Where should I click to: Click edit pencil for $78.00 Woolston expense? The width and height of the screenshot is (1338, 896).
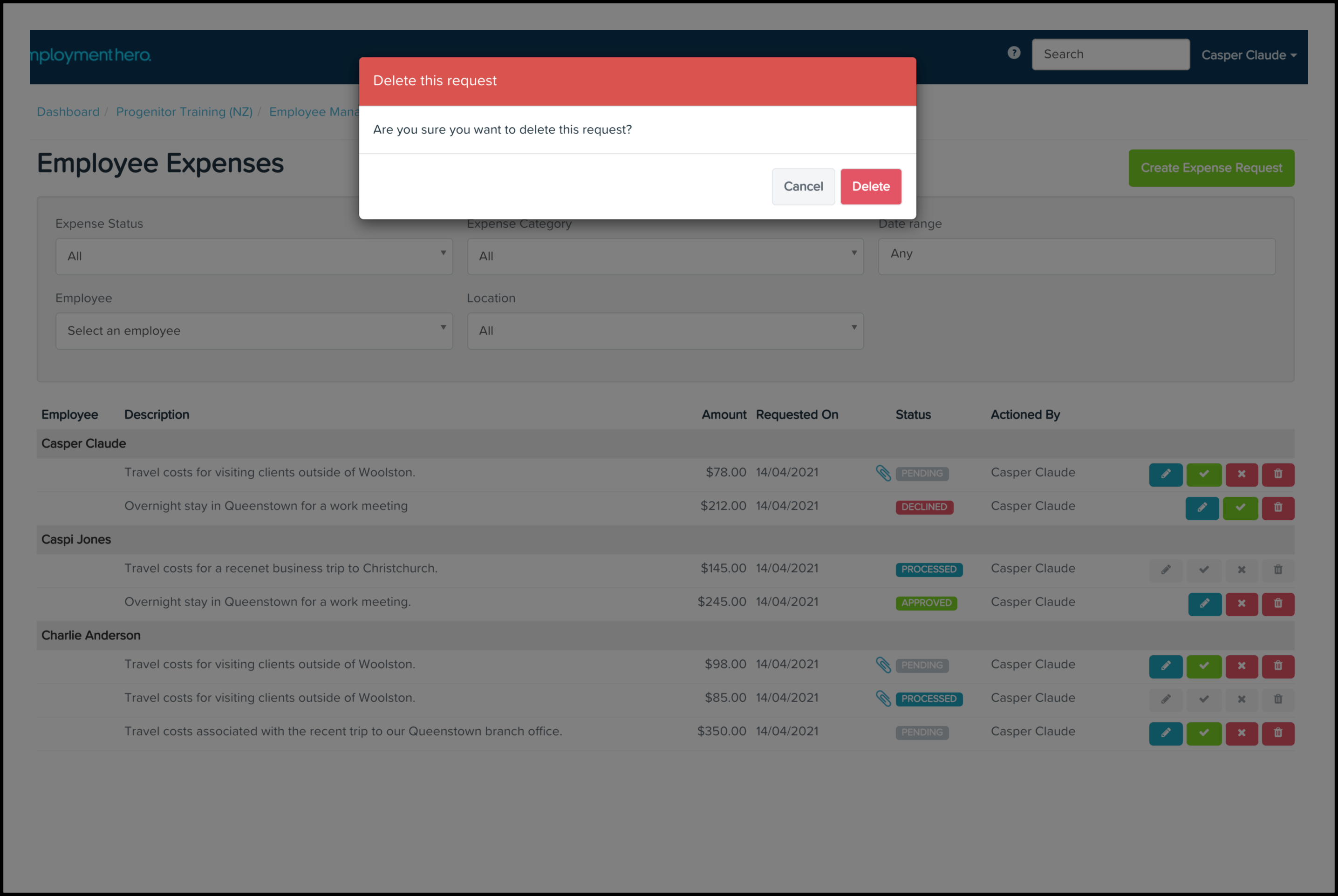[1165, 474]
